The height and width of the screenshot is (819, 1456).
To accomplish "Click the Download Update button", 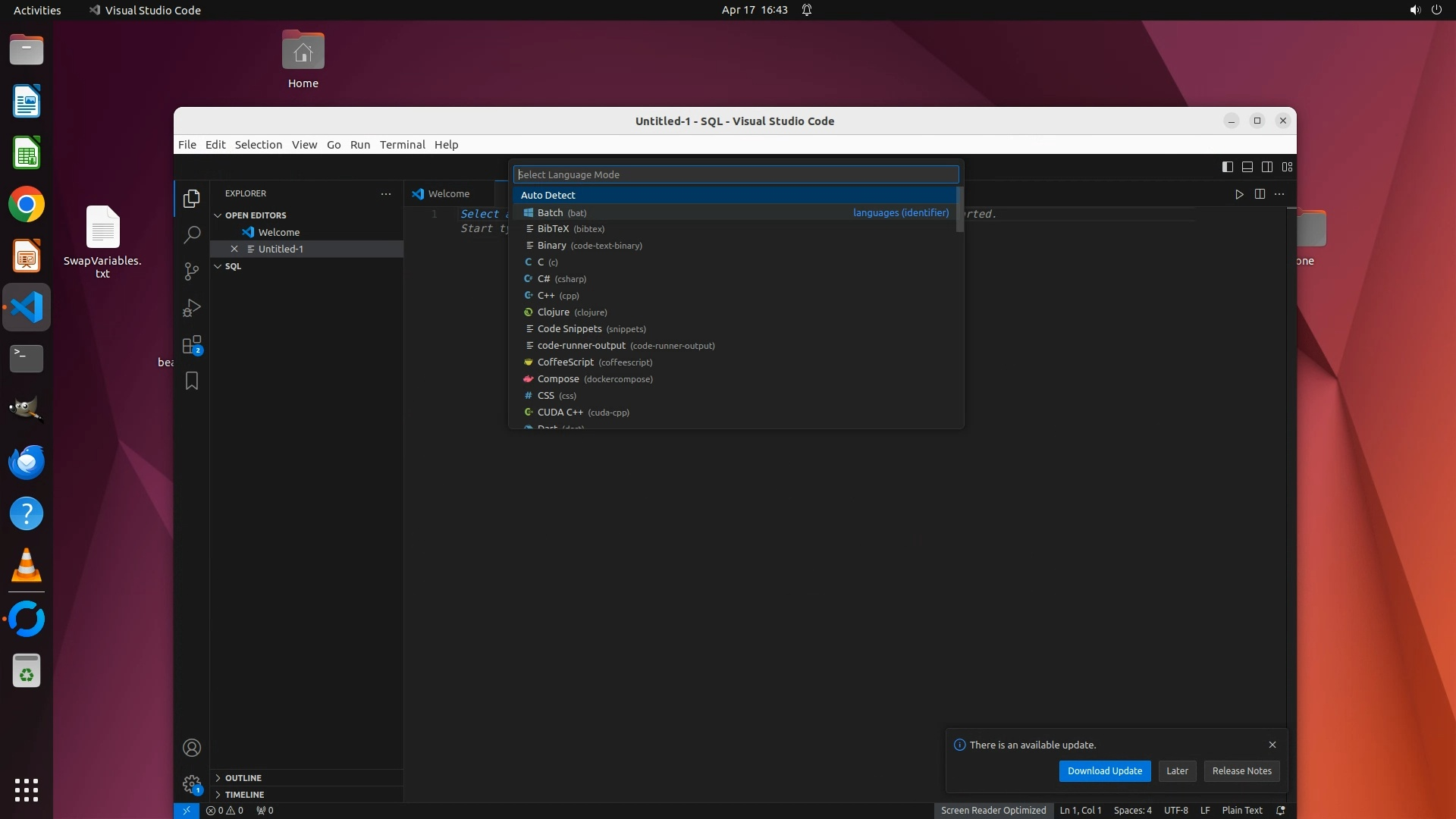I will coord(1104,771).
